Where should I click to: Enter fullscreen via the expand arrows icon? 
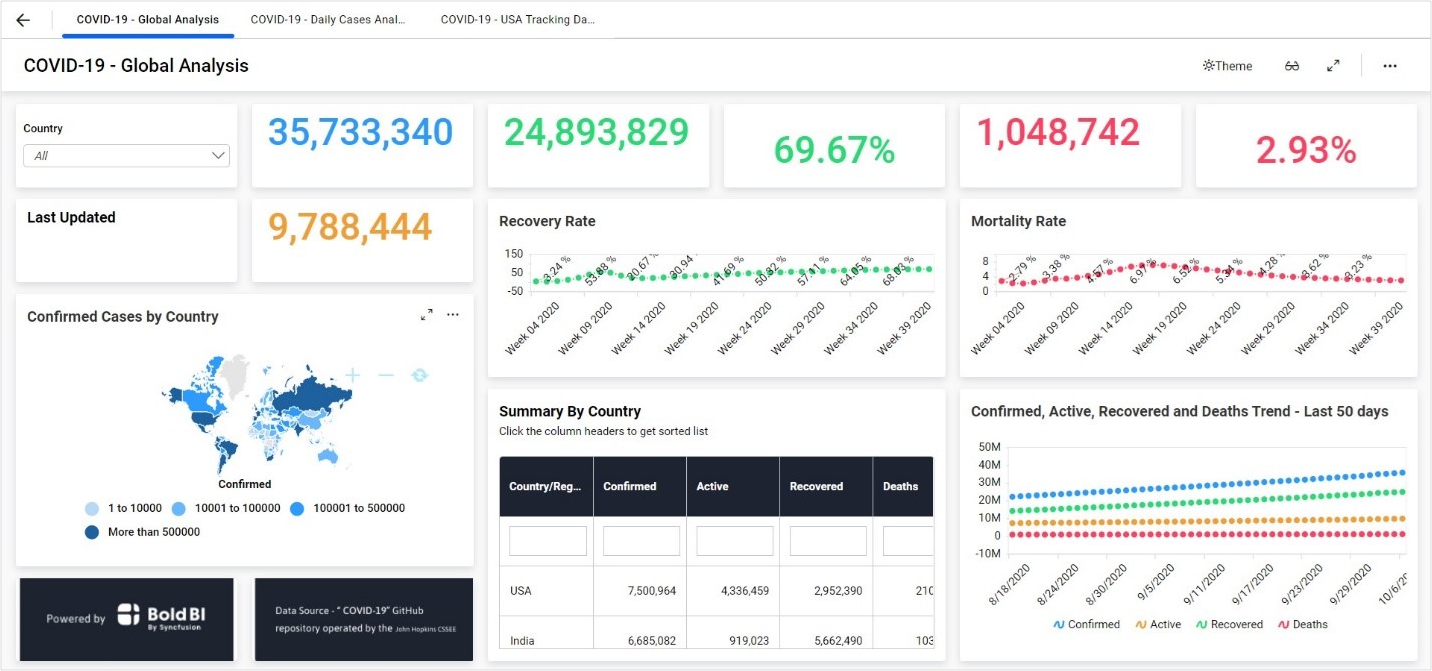pyautogui.click(x=1333, y=65)
